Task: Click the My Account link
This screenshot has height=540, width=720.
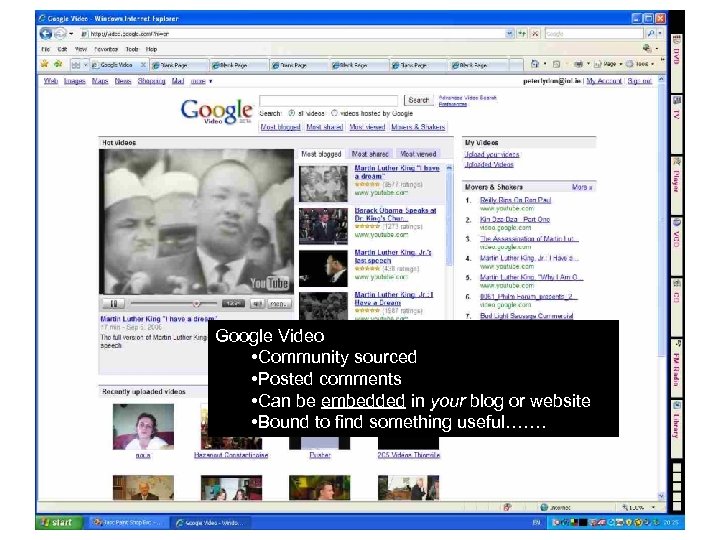Action: click(x=604, y=81)
